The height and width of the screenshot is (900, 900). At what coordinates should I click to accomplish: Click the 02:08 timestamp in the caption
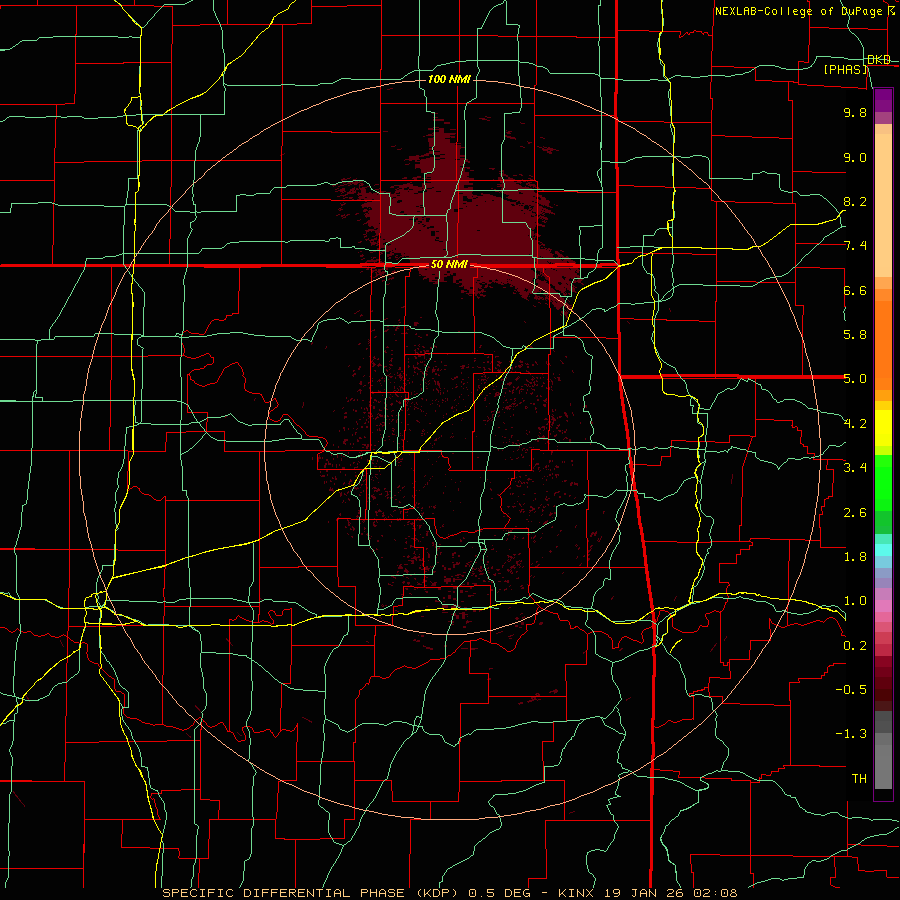(715, 893)
